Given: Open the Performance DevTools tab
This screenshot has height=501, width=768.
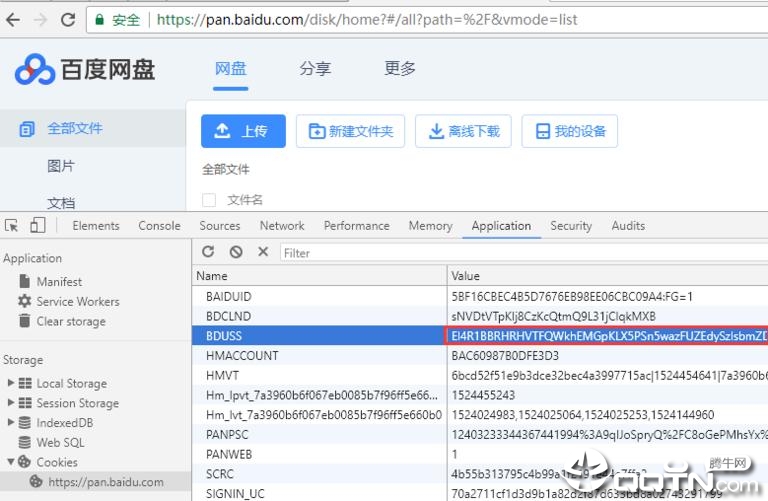Looking at the screenshot, I should [357, 226].
